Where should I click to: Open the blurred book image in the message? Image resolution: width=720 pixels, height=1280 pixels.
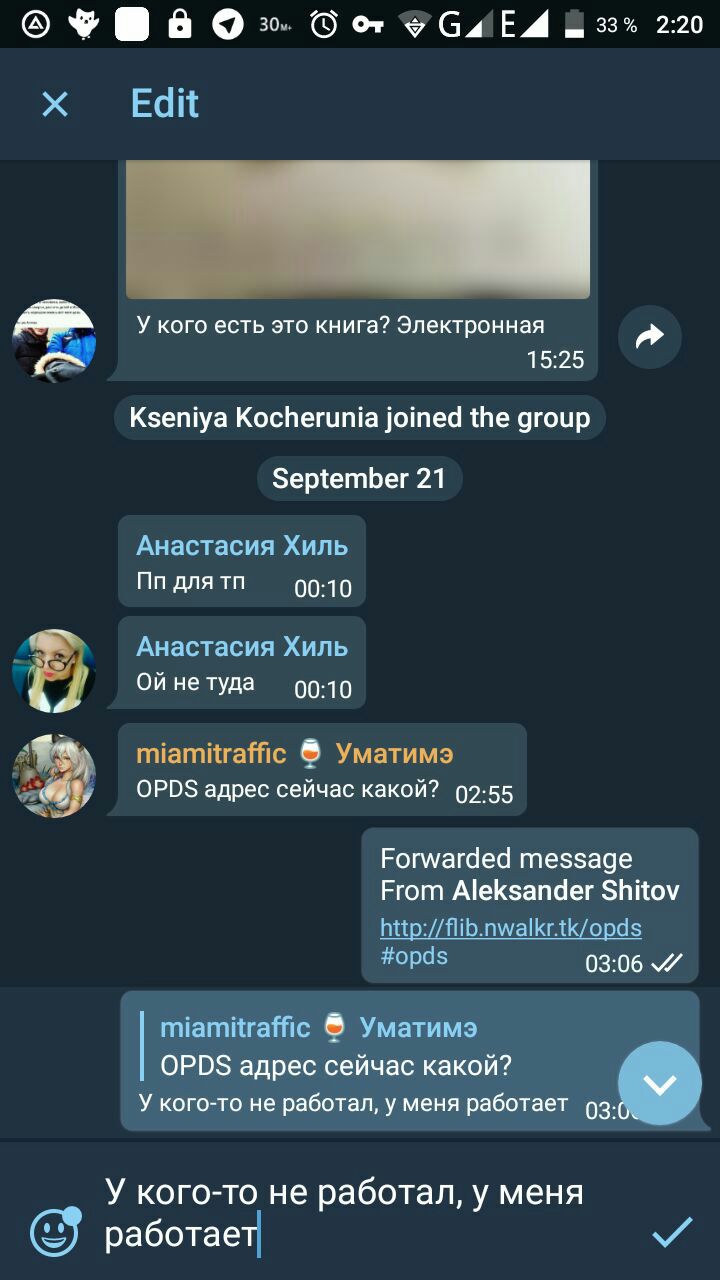(358, 229)
